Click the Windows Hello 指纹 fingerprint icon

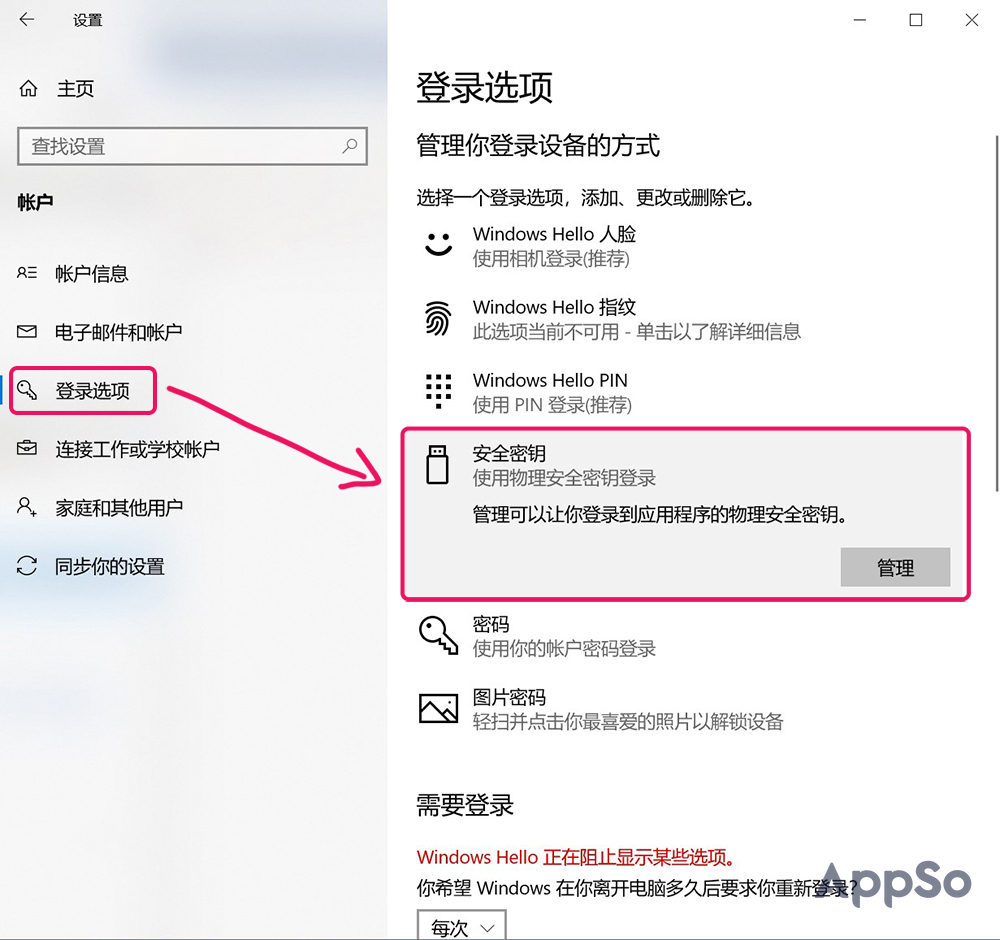(438, 318)
